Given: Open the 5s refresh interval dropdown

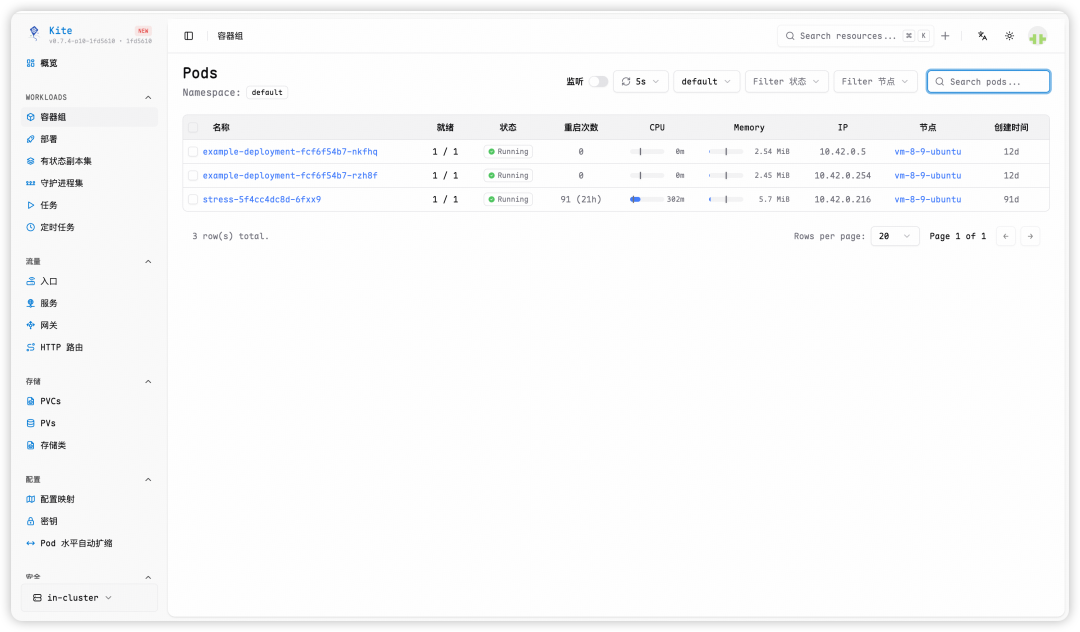Looking at the screenshot, I should tap(641, 81).
